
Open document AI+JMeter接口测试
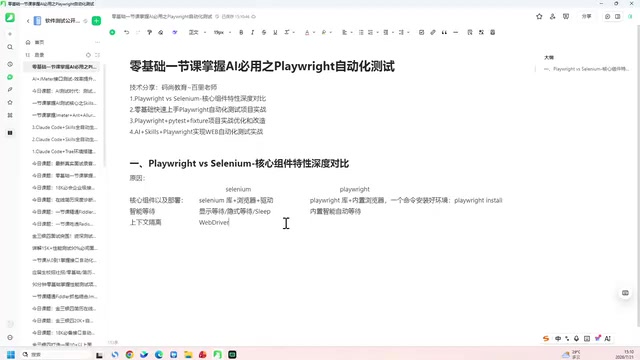tap(64, 79)
